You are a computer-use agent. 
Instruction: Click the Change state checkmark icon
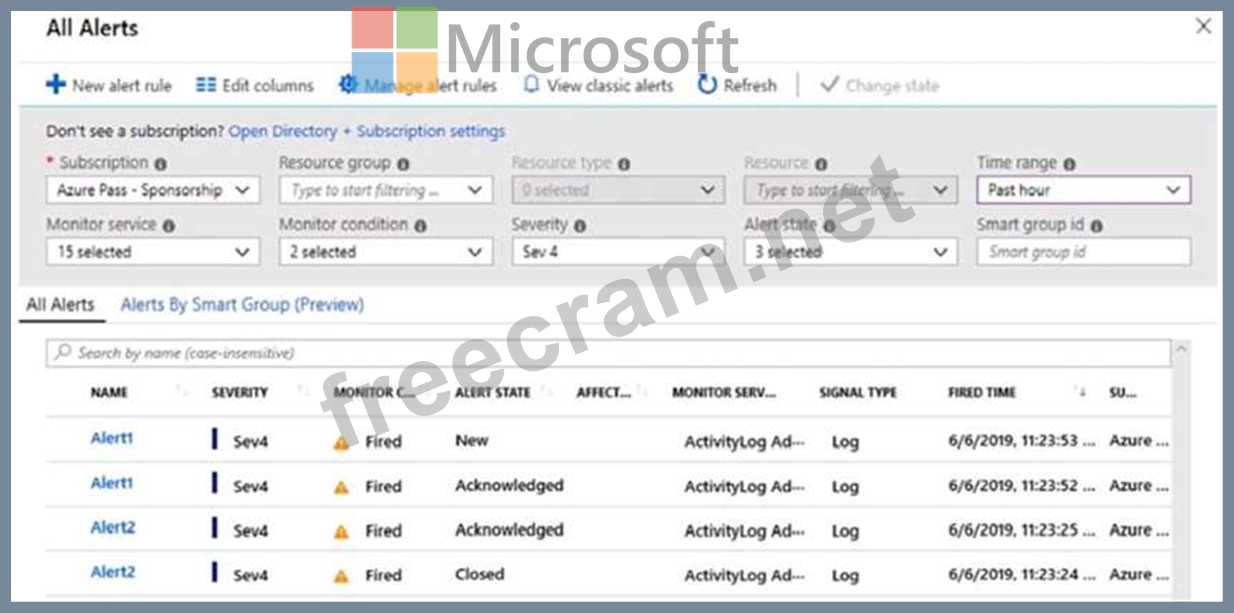pos(828,85)
